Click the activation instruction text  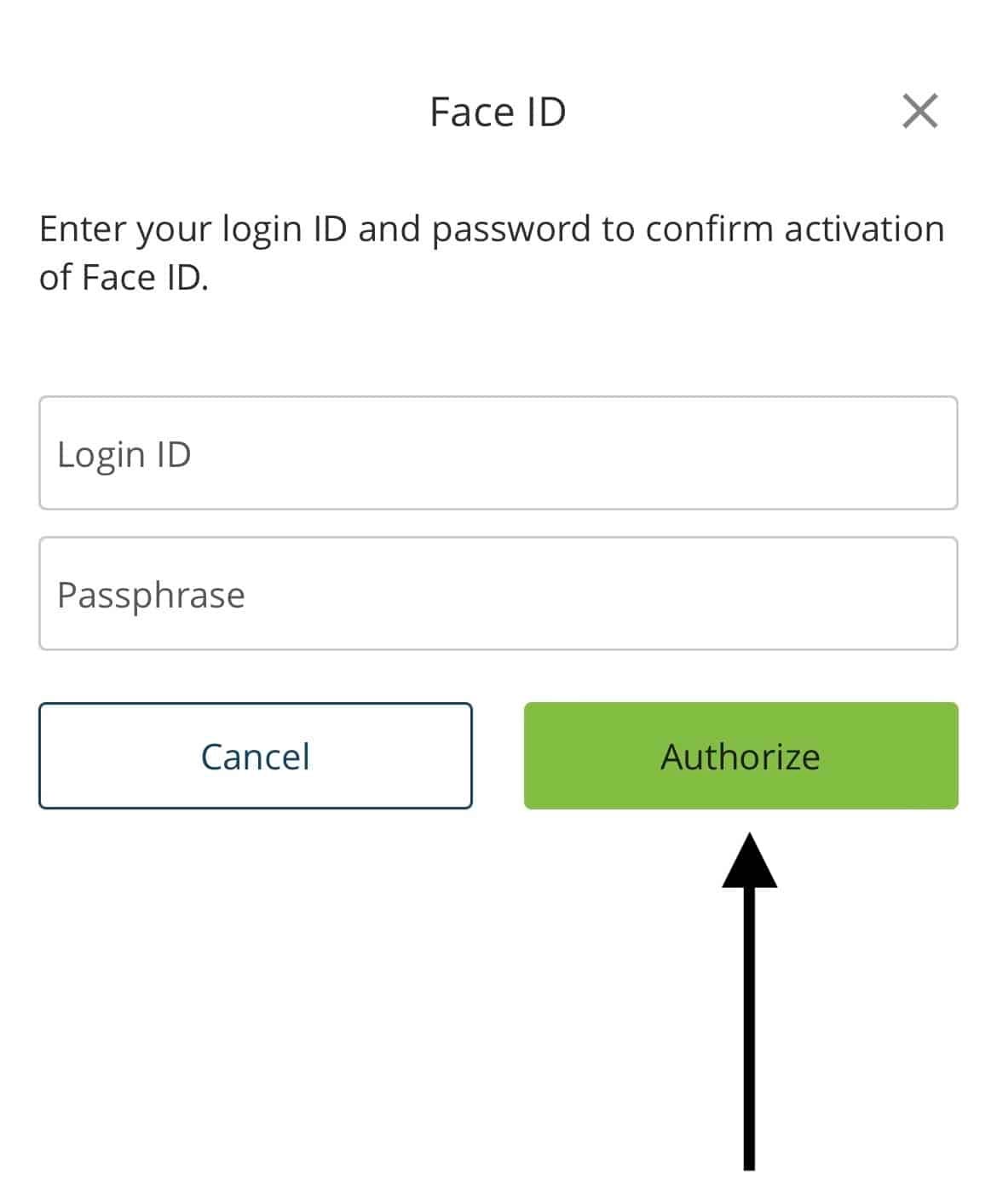pyautogui.click(x=491, y=251)
